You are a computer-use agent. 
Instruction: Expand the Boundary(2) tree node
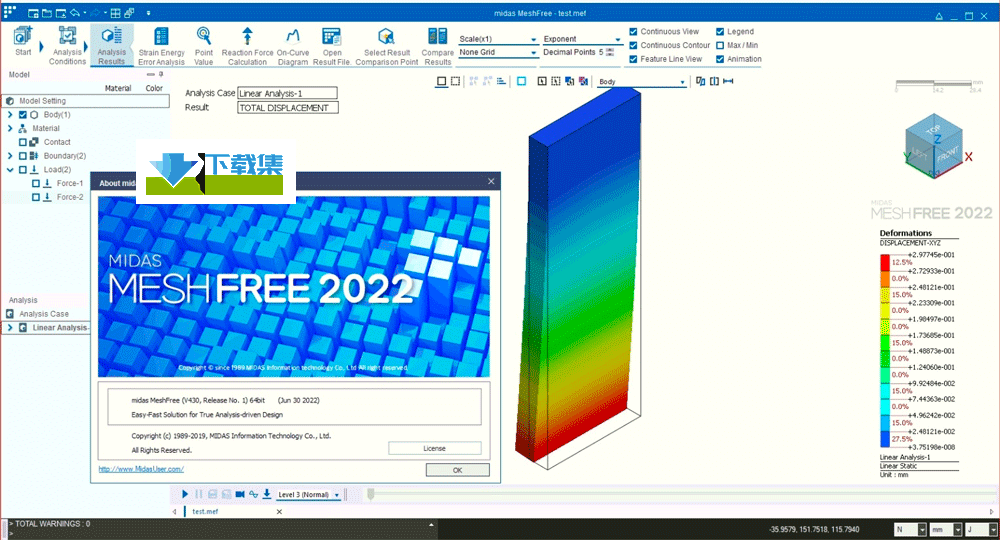10,156
